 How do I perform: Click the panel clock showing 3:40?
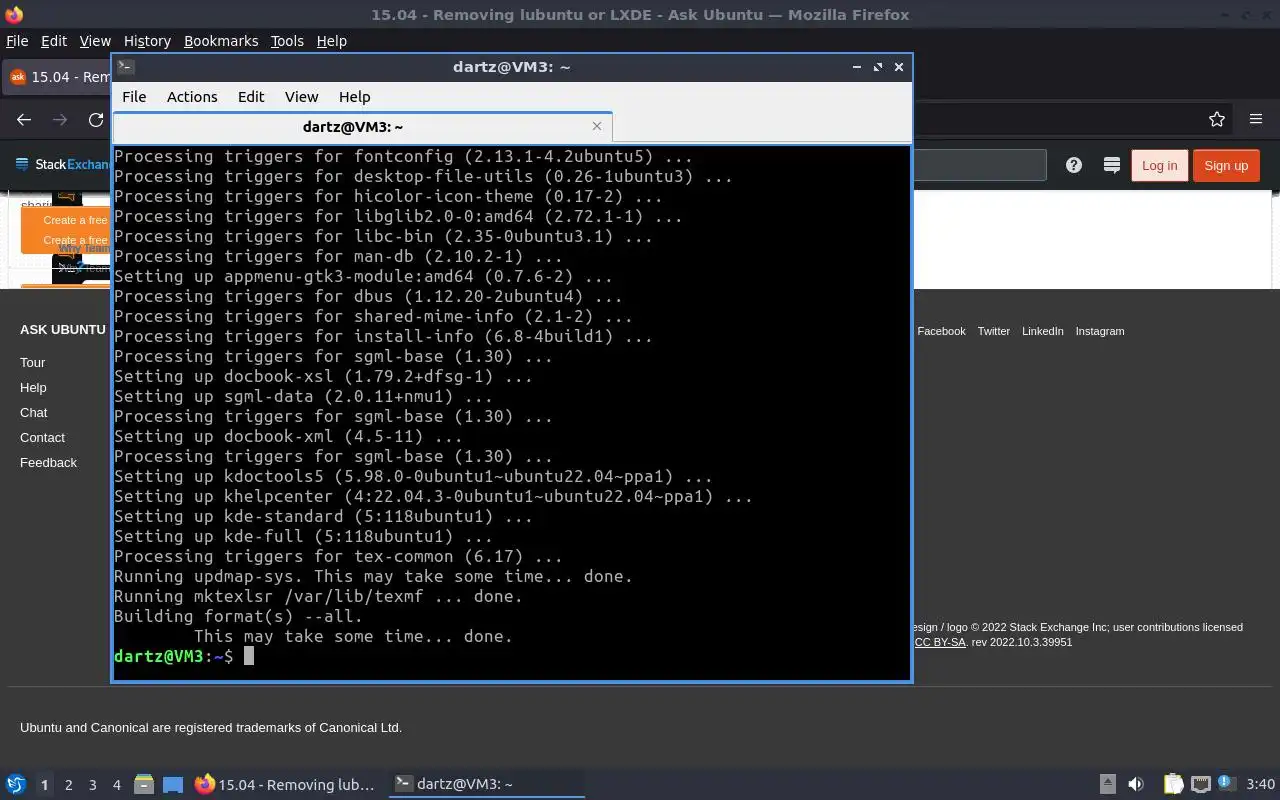(x=1261, y=784)
